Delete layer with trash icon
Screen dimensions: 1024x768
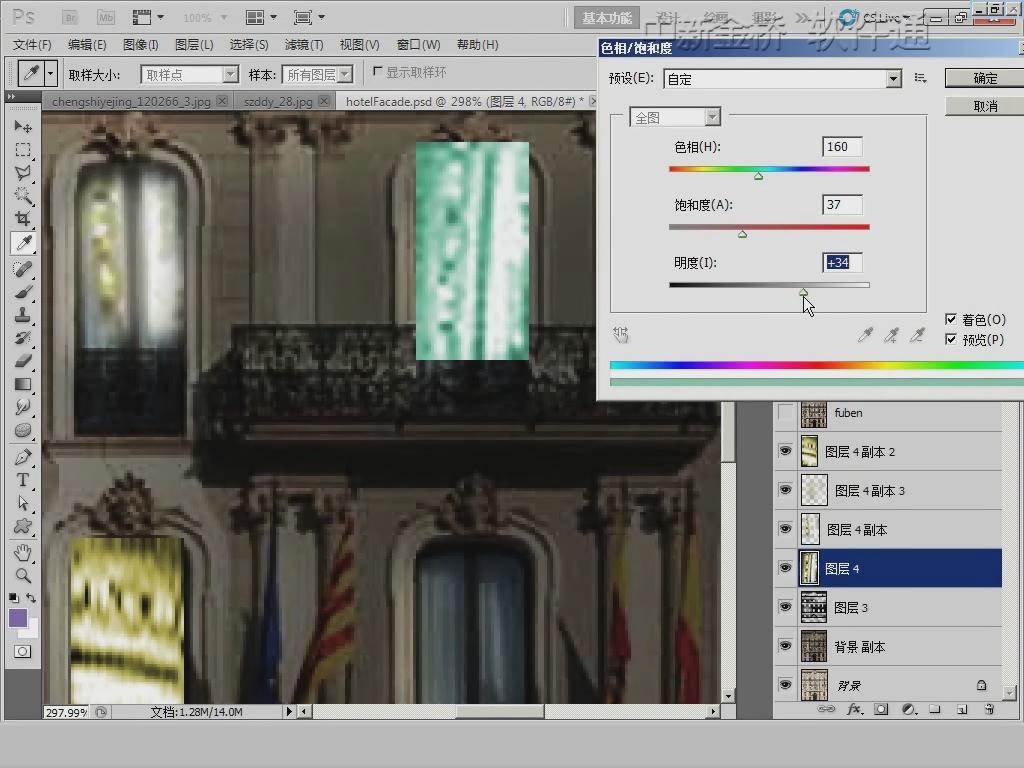point(989,709)
